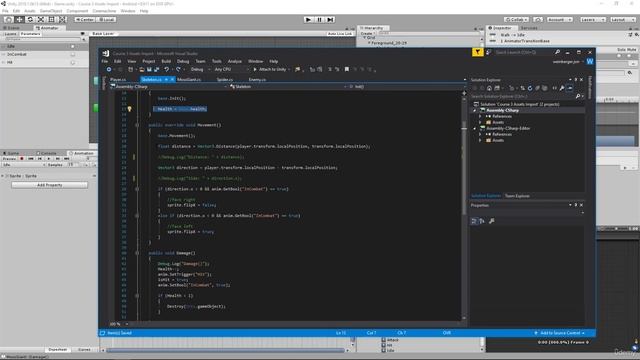Switch to the Enemy.cs editor tab
The width and height of the screenshot is (640, 360).
pos(257,80)
